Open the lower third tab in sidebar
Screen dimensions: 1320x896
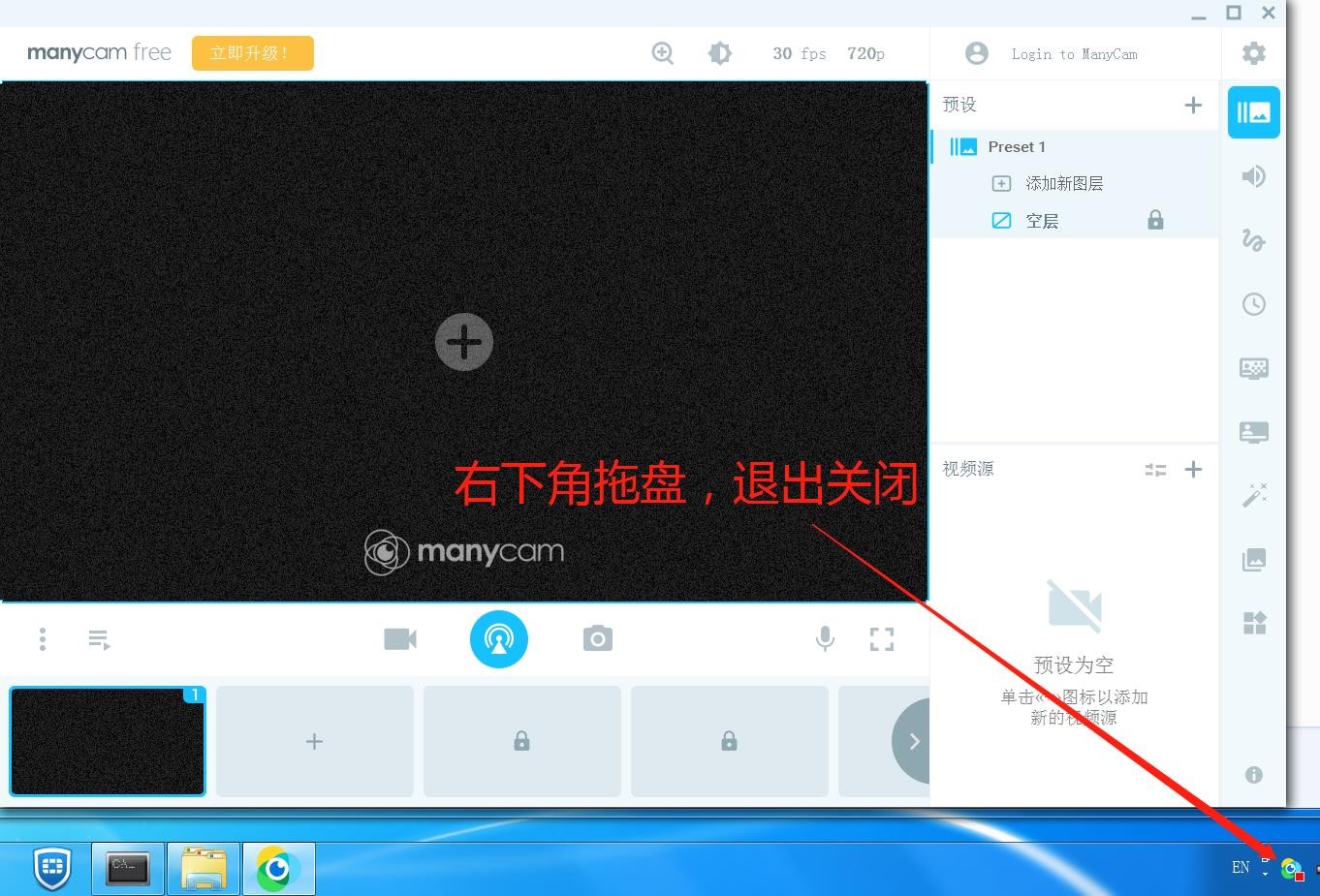click(1254, 432)
